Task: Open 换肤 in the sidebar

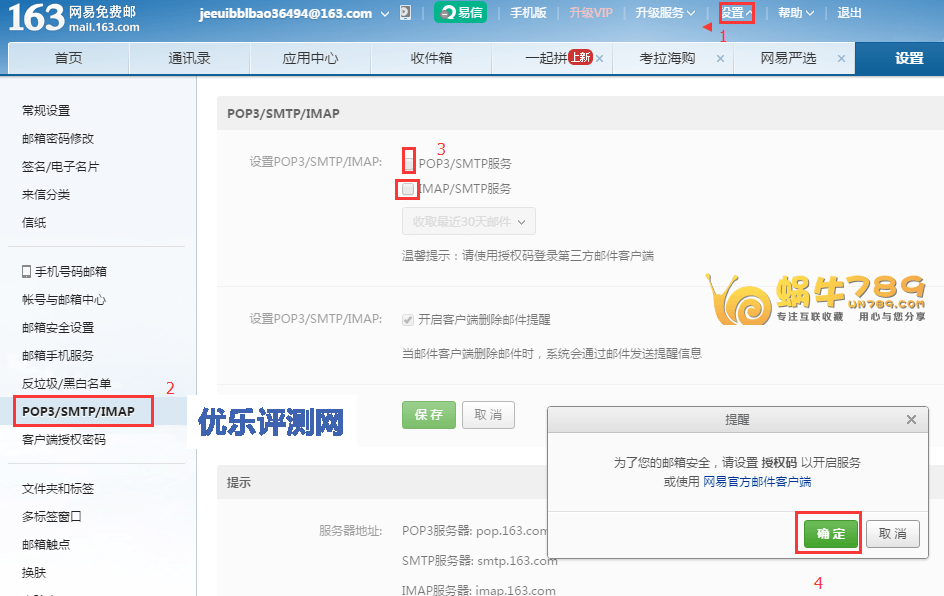Action: point(34,573)
